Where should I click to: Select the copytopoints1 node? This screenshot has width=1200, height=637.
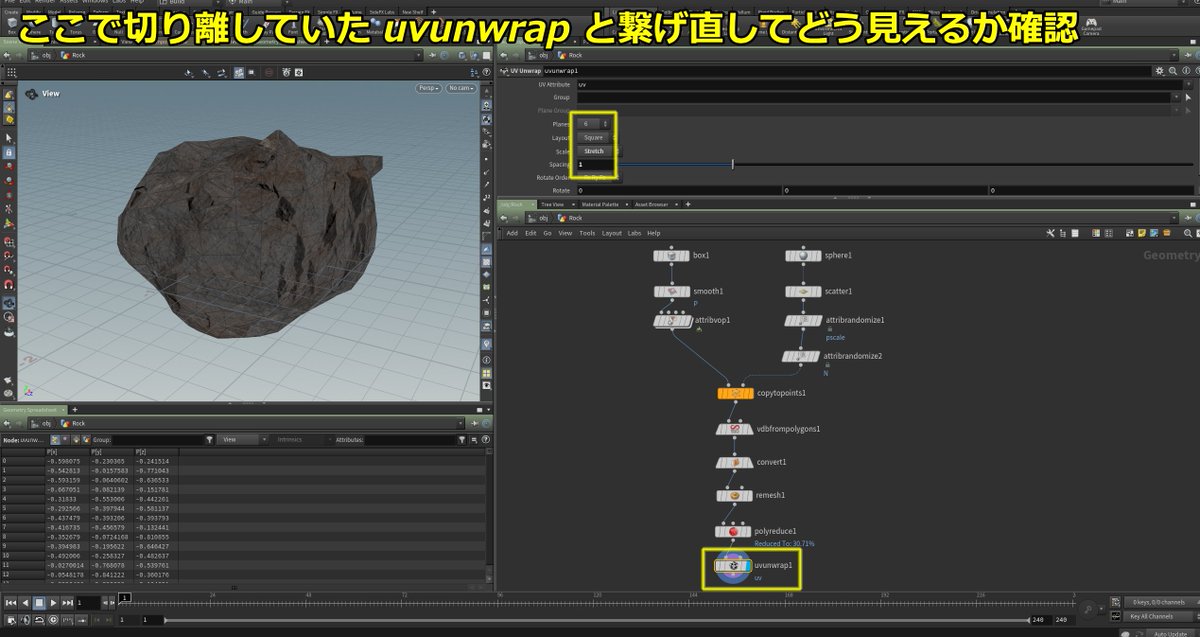click(735, 394)
